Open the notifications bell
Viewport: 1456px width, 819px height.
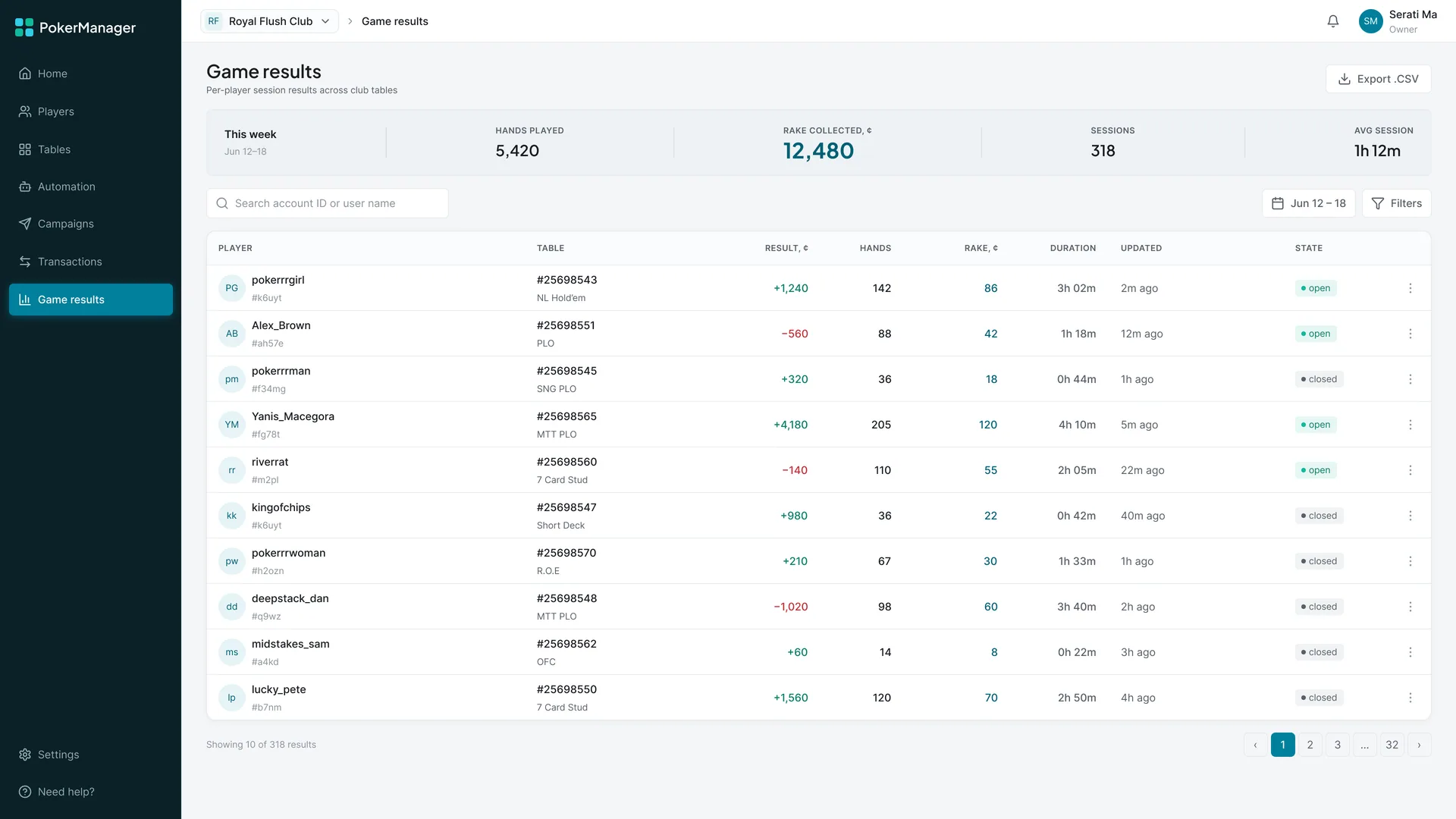pyautogui.click(x=1333, y=21)
